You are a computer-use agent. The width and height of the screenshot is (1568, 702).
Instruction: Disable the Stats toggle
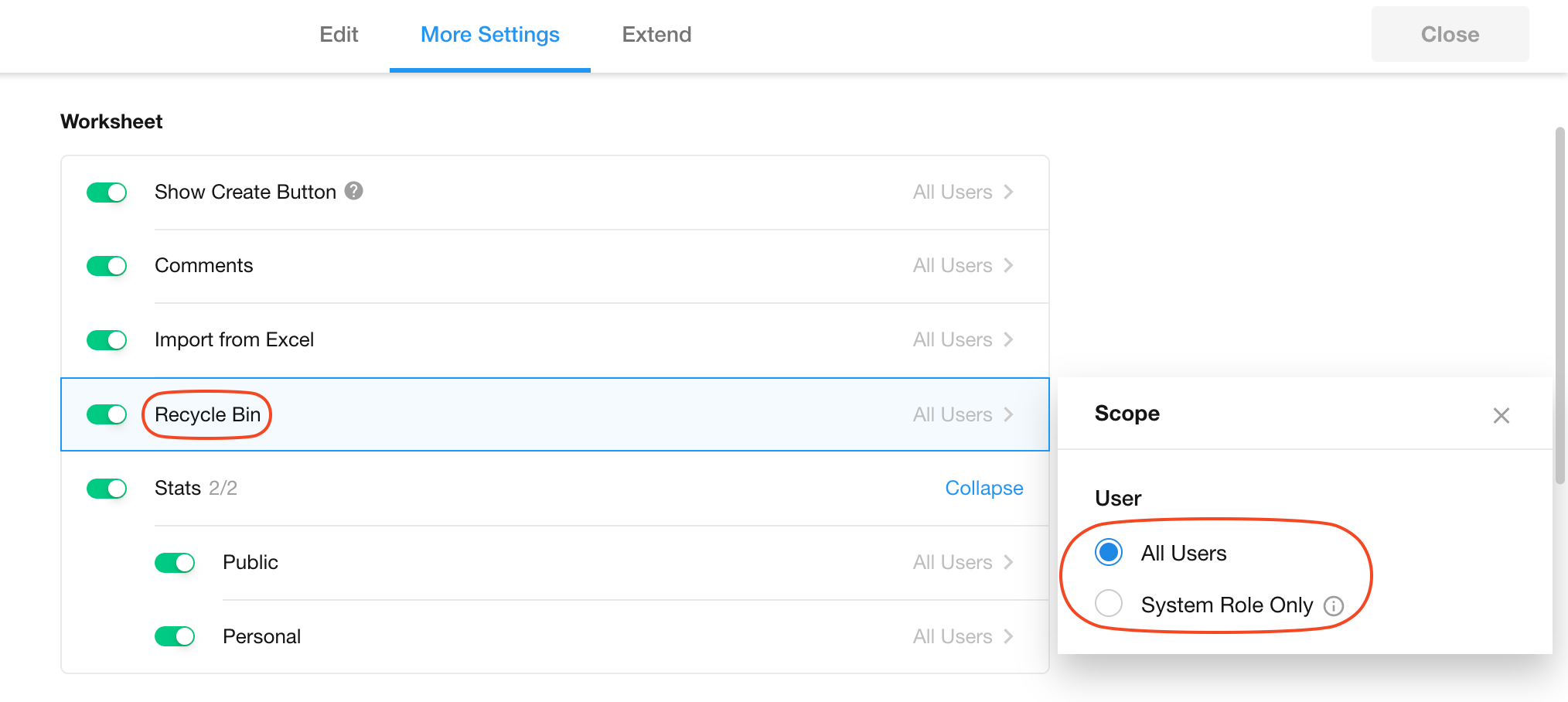[x=107, y=489]
